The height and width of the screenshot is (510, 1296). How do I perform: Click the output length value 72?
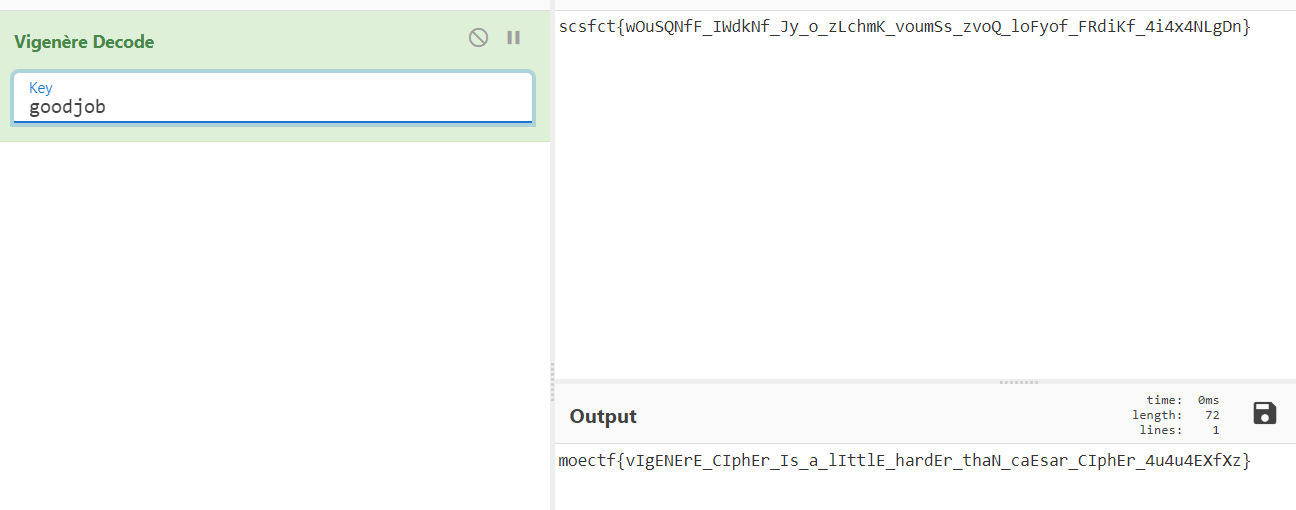click(x=1211, y=415)
